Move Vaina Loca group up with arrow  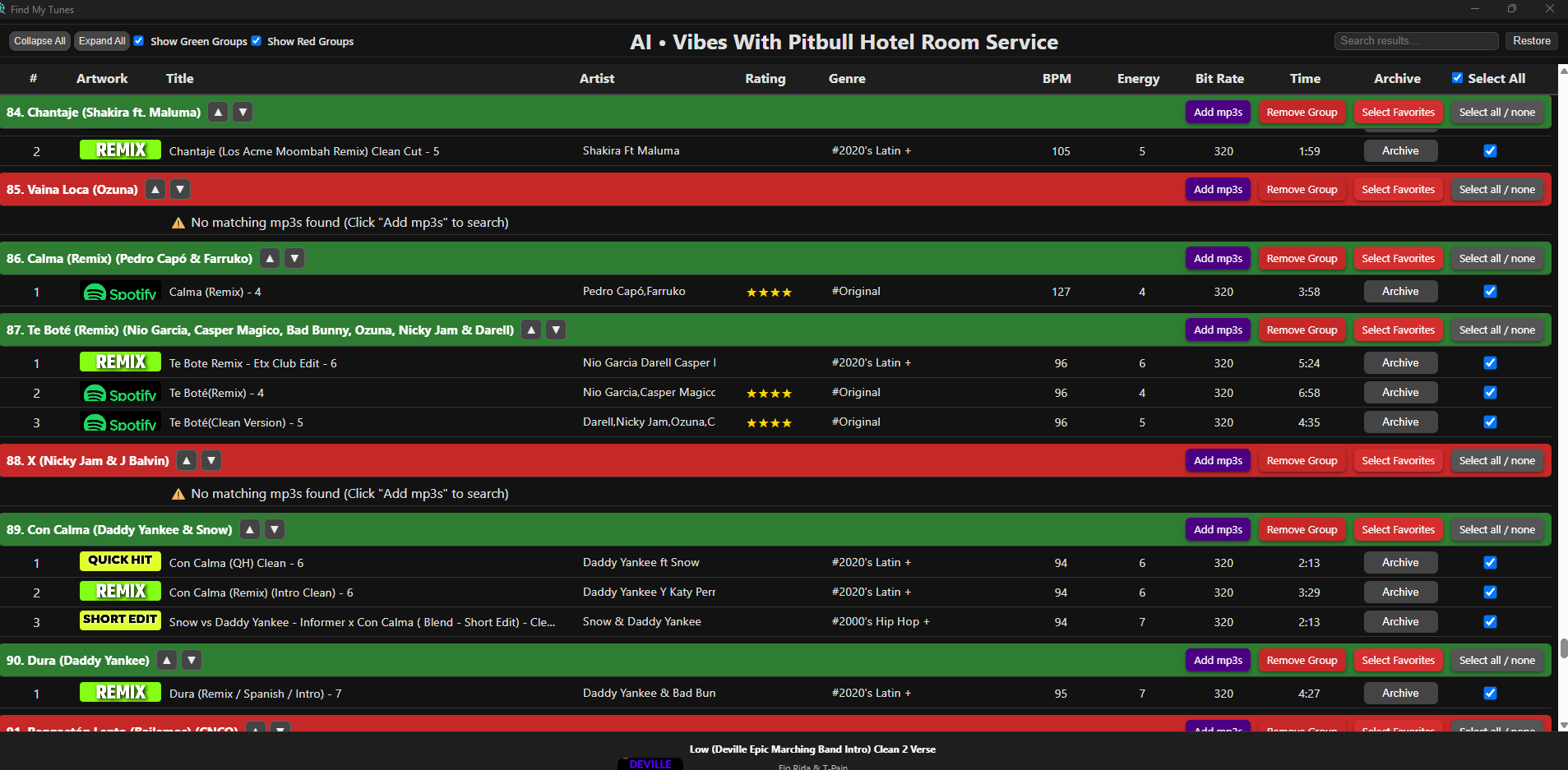pos(155,190)
